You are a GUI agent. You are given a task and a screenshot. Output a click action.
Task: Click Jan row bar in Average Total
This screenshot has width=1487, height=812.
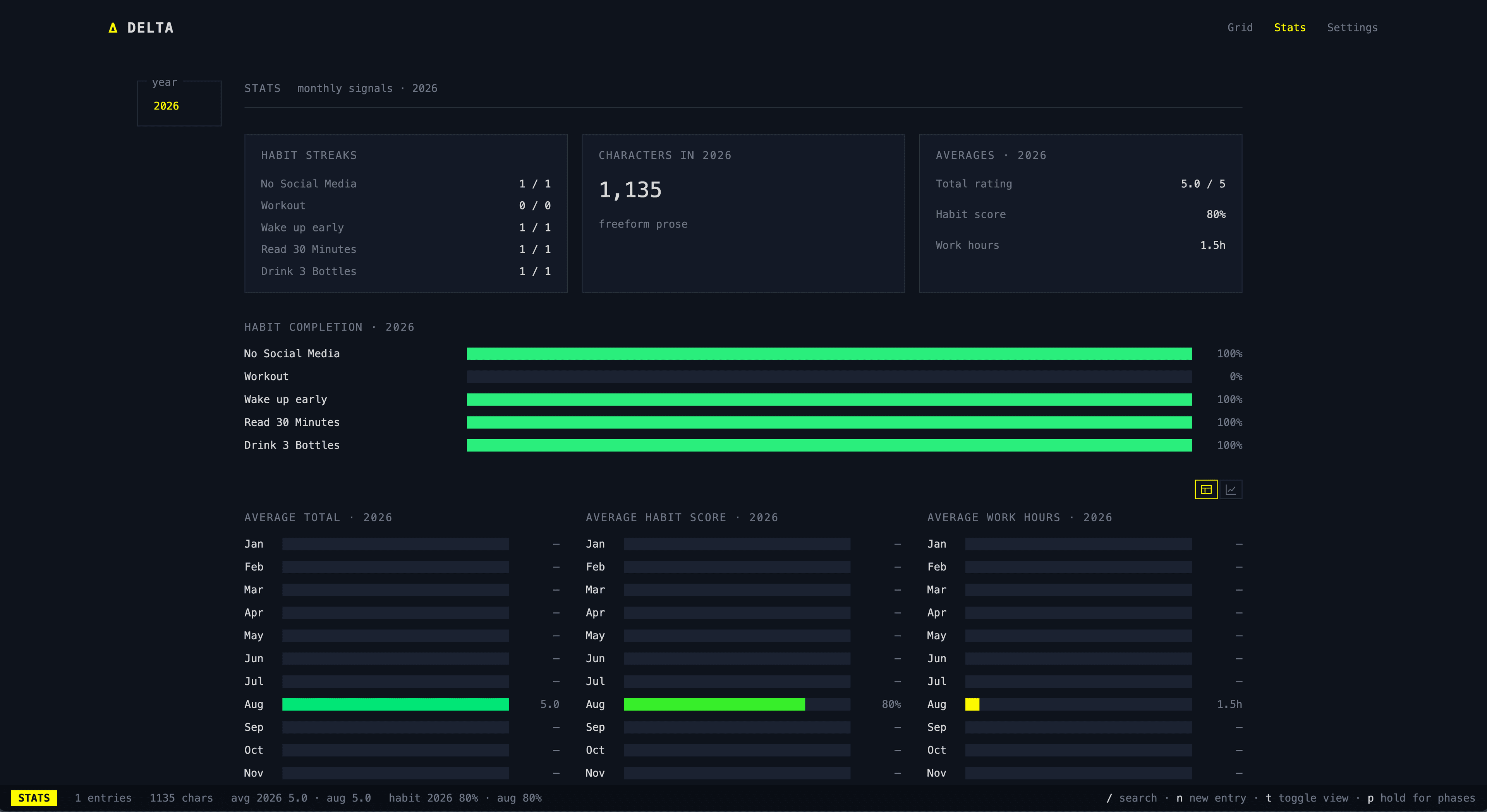(395, 544)
